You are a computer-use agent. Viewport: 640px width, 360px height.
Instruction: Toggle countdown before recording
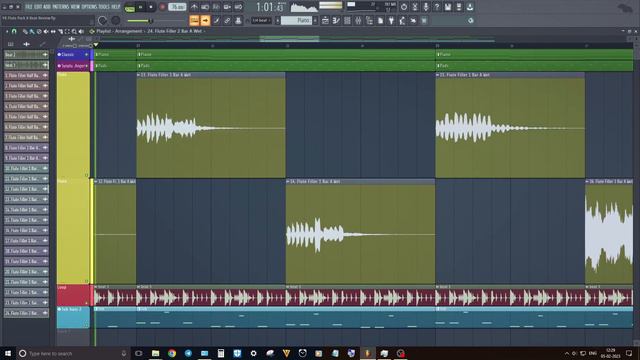pos(216,7)
